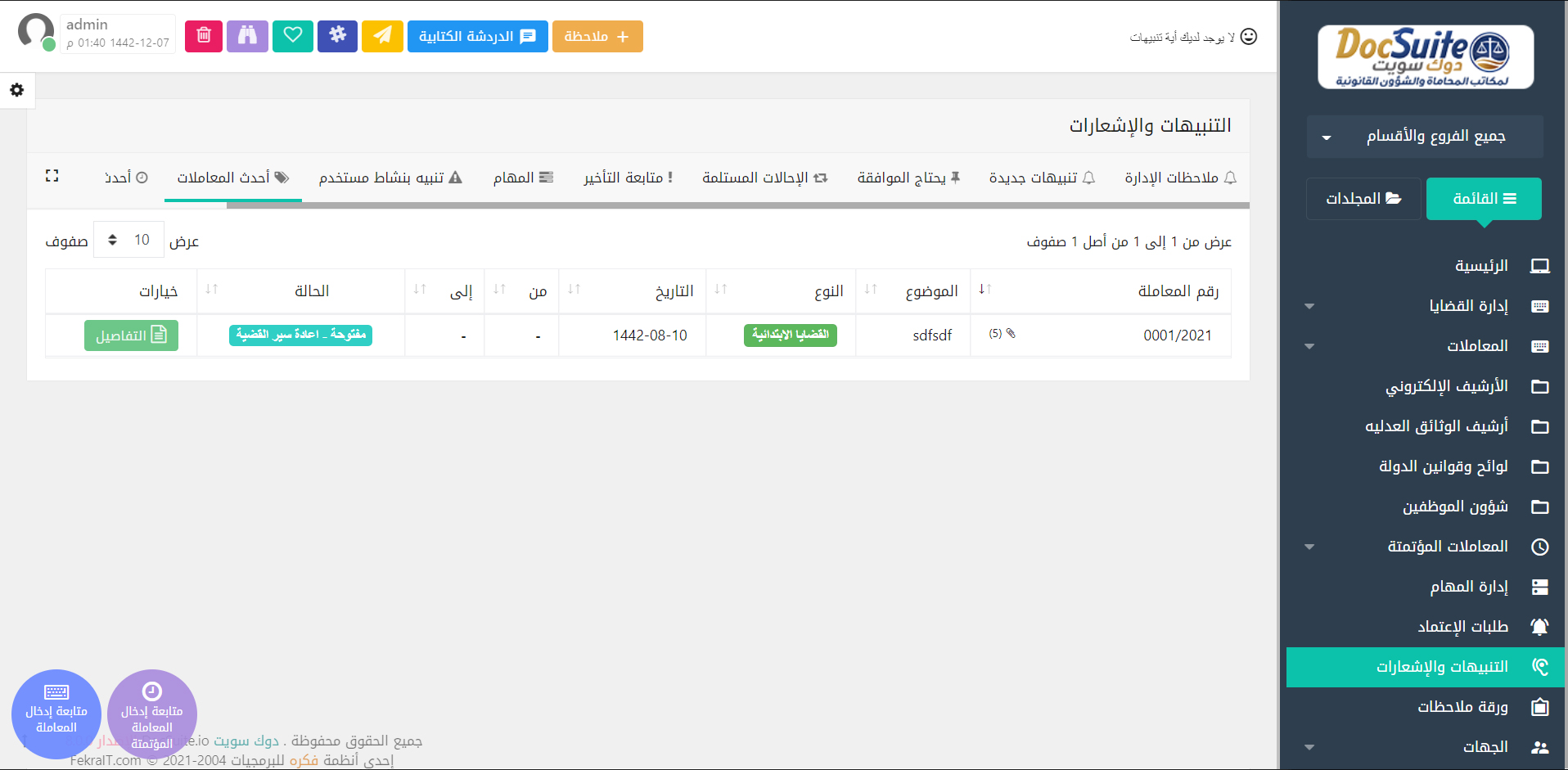Viewport: 1568px width, 770px height.
Task: Click the red trash icon button
Action: (x=204, y=36)
